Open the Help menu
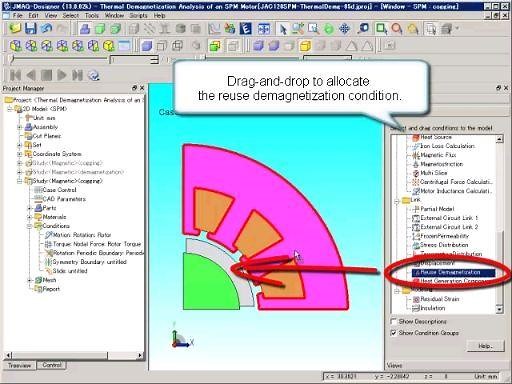512x384 pixels. click(159, 15)
